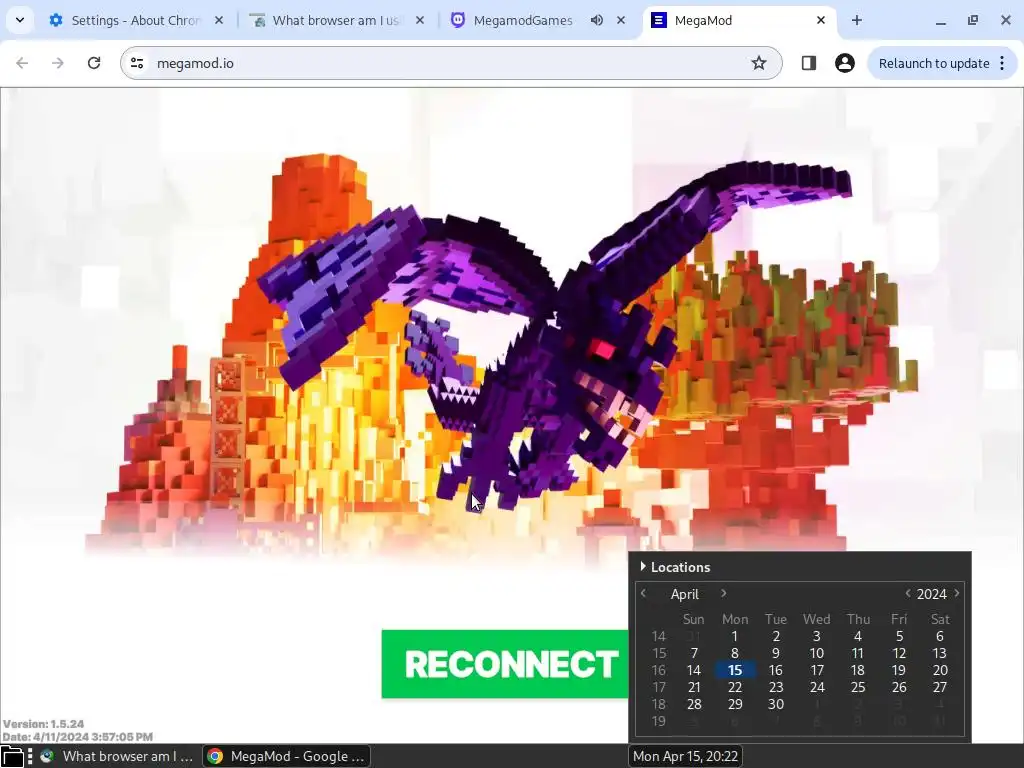Close the What browser am I using tab
The image size is (1024, 768).
tap(420, 20)
